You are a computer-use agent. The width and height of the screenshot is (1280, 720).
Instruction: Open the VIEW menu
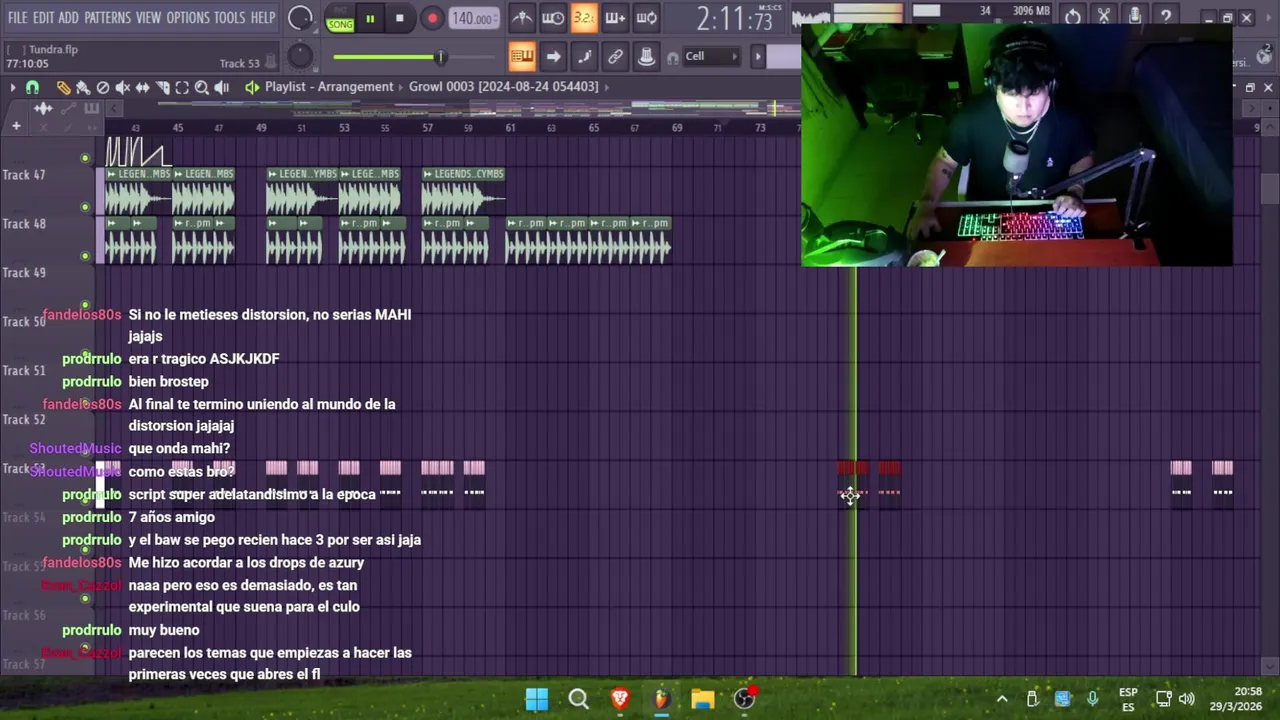(148, 18)
